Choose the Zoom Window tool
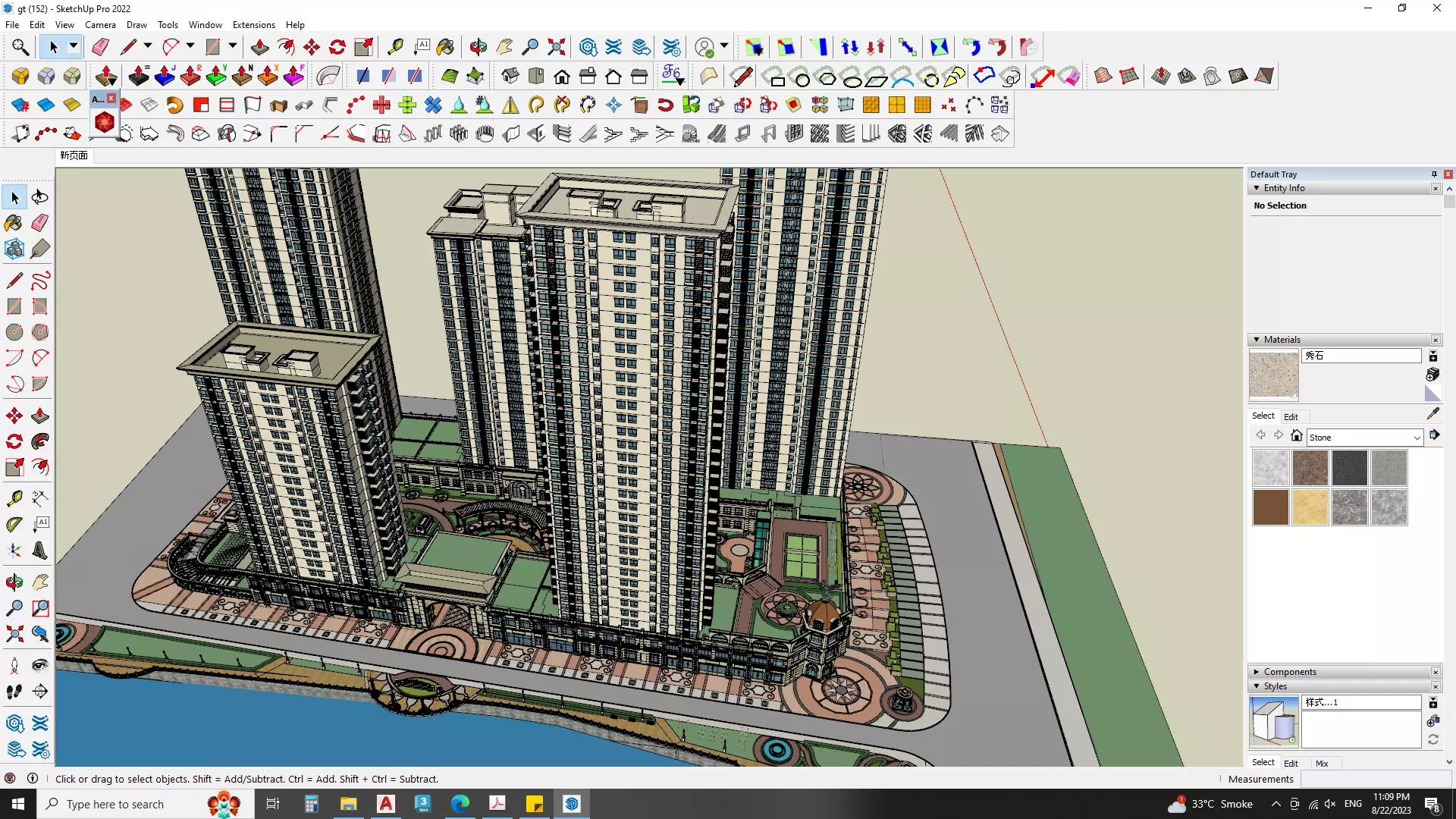Viewport: 1456px width, 819px height. [x=40, y=608]
